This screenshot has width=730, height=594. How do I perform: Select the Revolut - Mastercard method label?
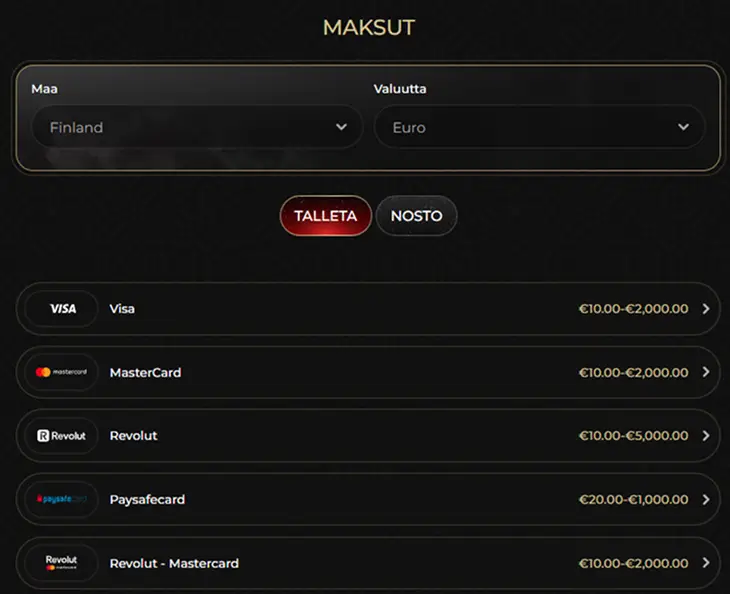coord(174,563)
